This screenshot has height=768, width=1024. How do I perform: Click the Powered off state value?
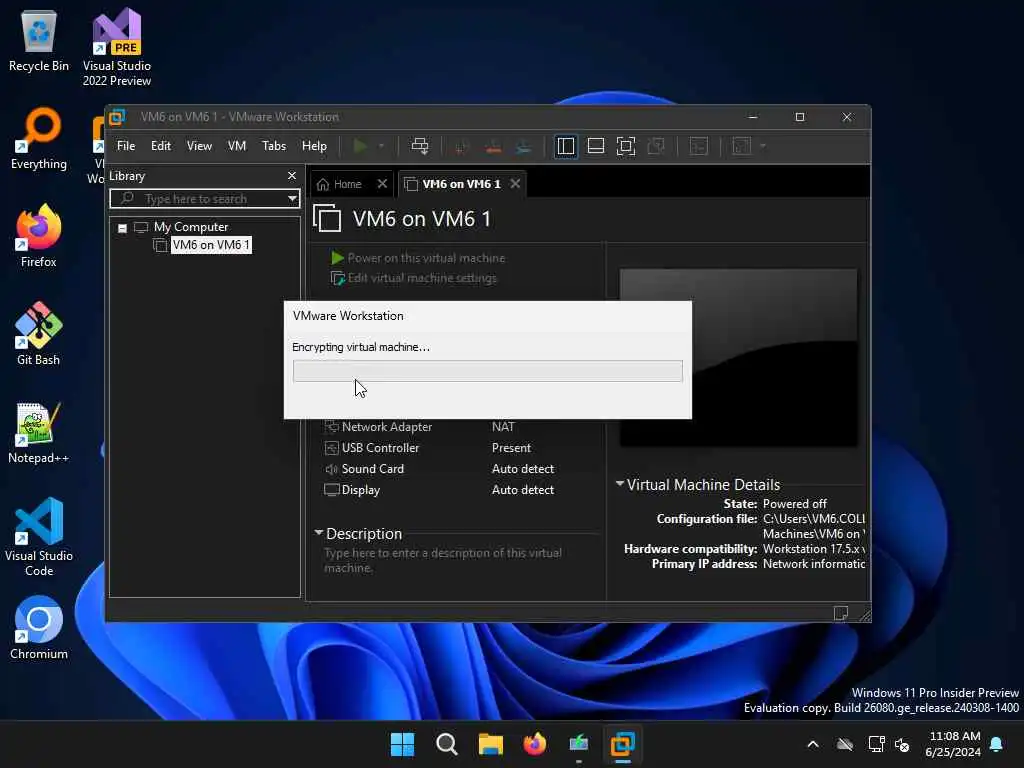(795, 504)
